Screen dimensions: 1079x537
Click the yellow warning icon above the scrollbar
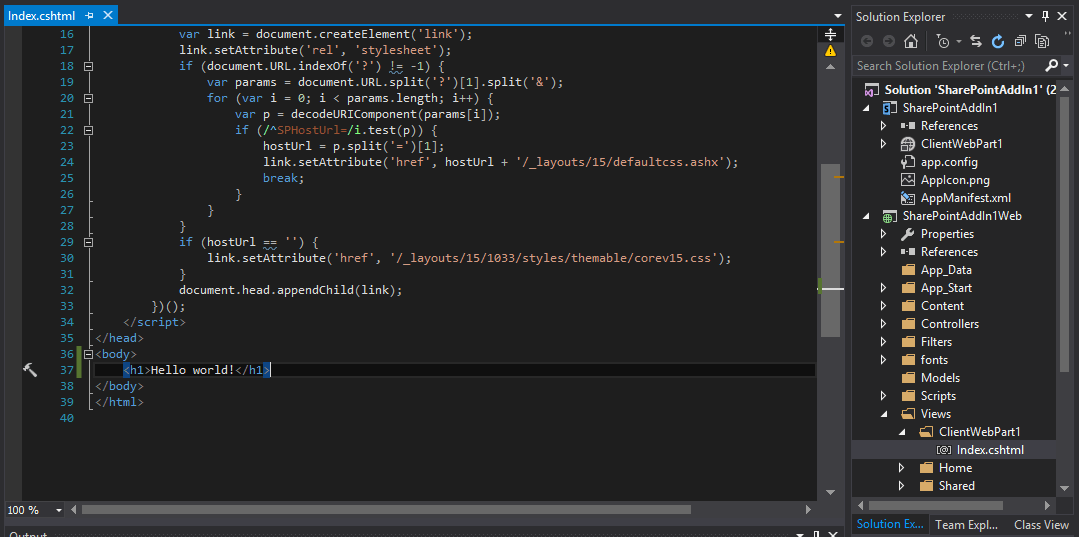[831, 50]
